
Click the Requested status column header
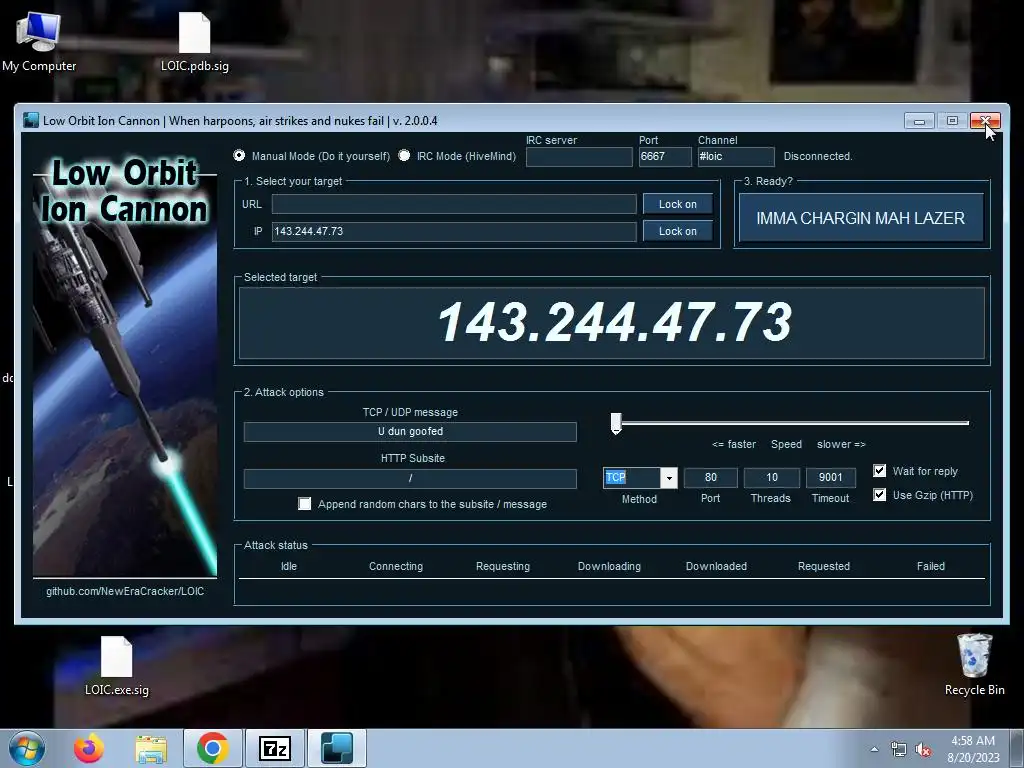pyautogui.click(x=824, y=566)
